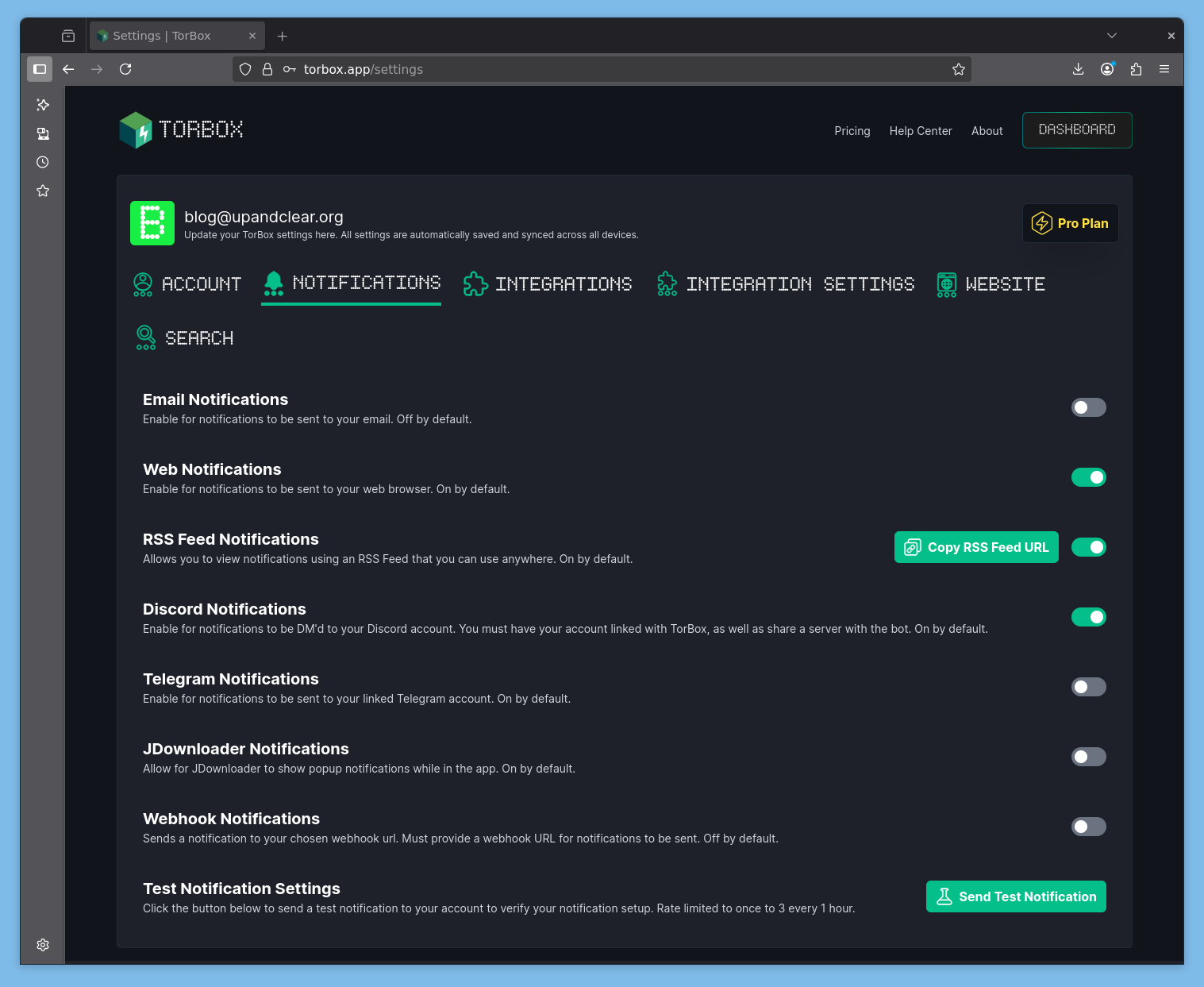Image resolution: width=1204 pixels, height=987 pixels.
Task: Click the Firefox View icon beside tabs
Action: pyautogui.click(x=68, y=36)
